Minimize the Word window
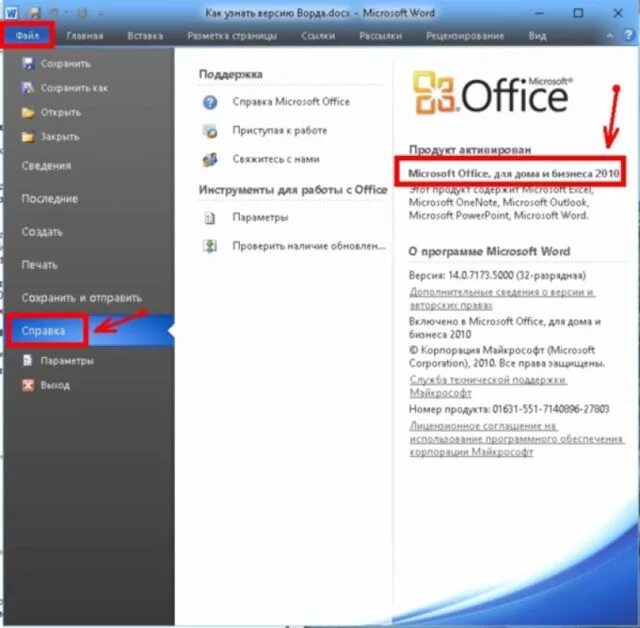The height and width of the screenshot is (628, 640). coord(539,13)
